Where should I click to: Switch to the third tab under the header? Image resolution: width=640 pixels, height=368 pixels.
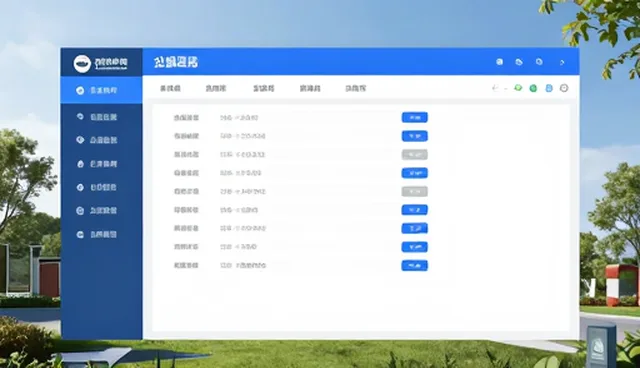click(264, 88)
